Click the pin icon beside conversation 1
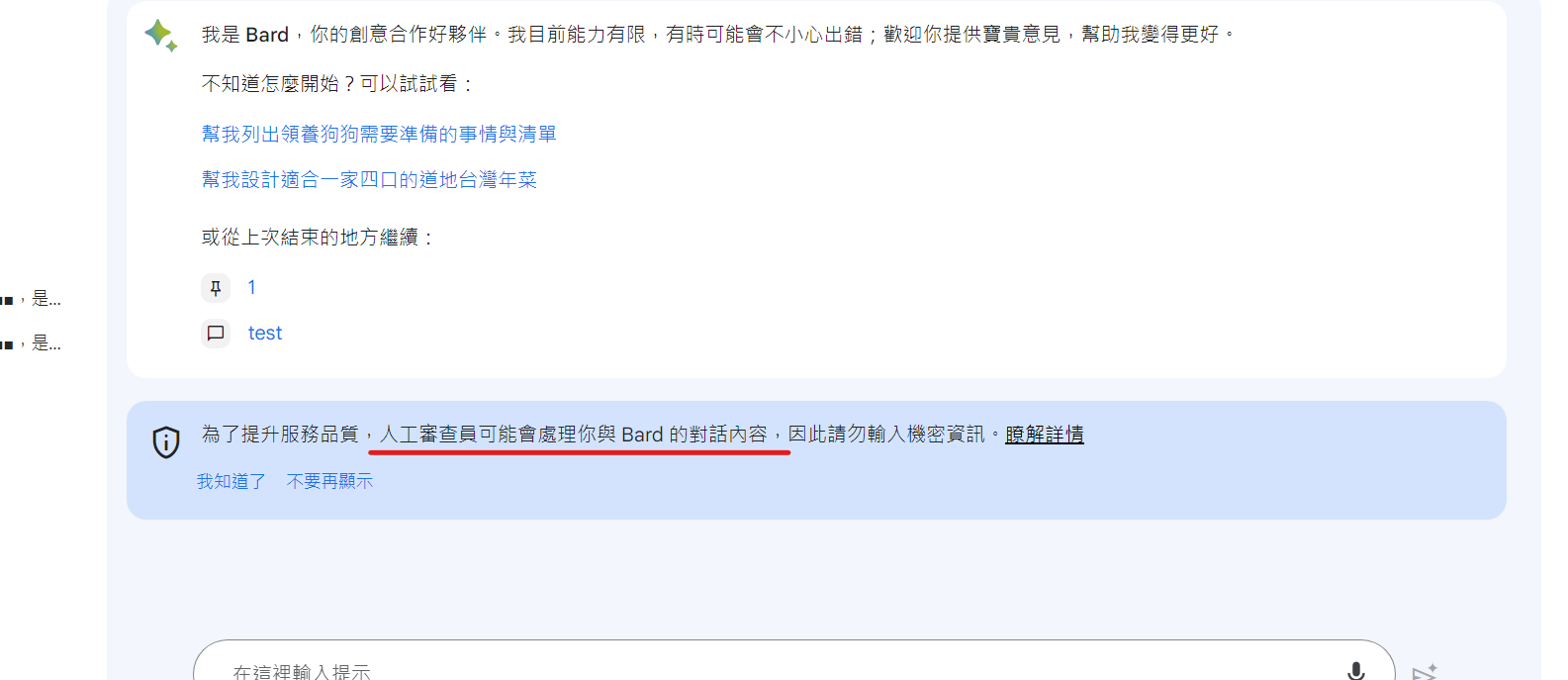1568x680 pixels. [x=216, y=288]
